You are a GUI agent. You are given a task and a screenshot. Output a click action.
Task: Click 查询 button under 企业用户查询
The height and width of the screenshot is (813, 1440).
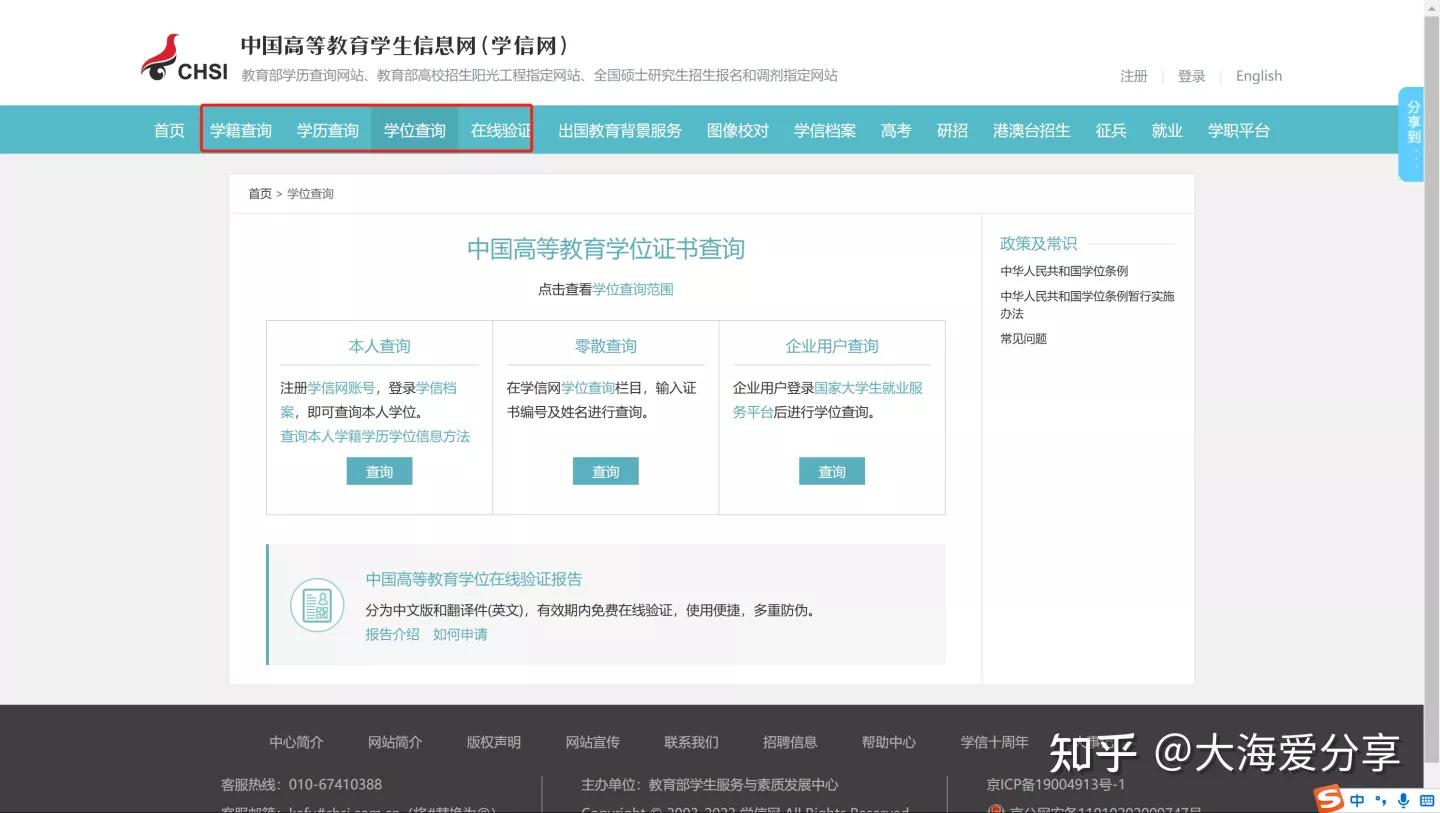(x=831, y=471)
